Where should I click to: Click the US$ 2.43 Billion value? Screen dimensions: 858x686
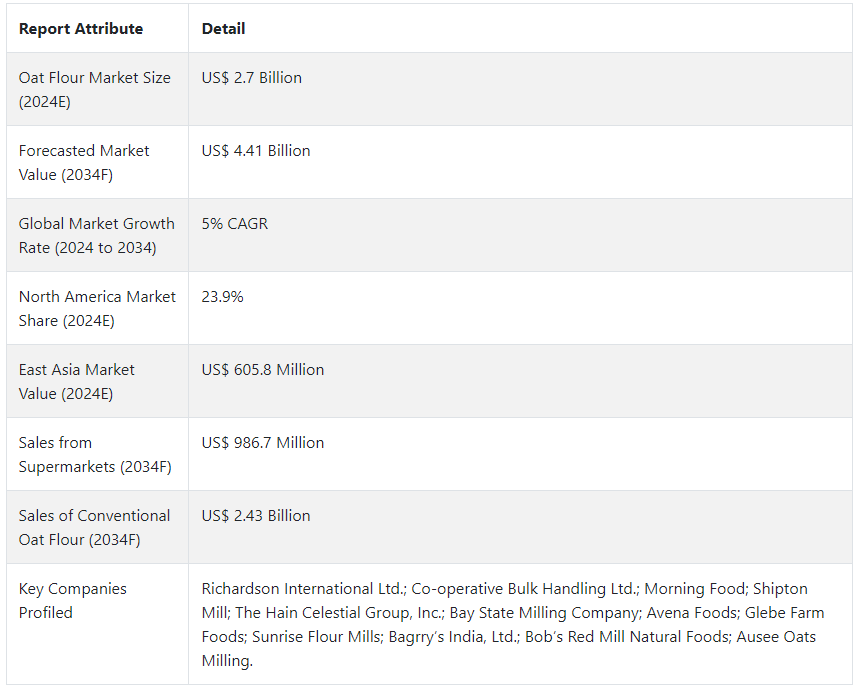coord(256,516)
